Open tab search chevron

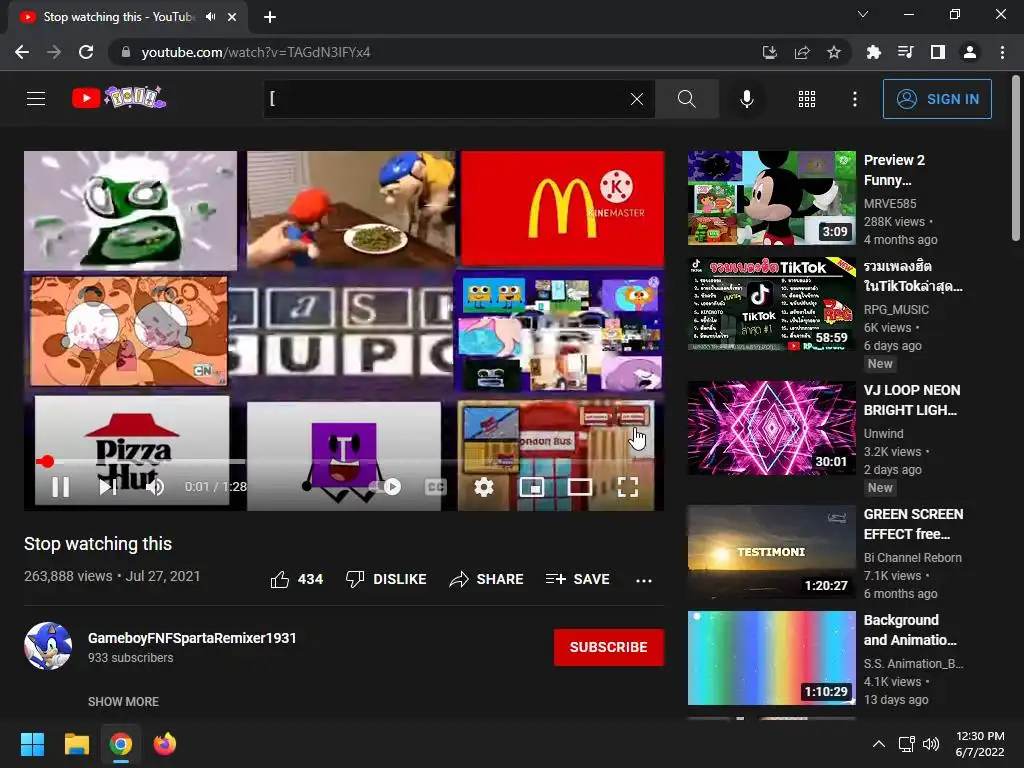coord(863,14)
